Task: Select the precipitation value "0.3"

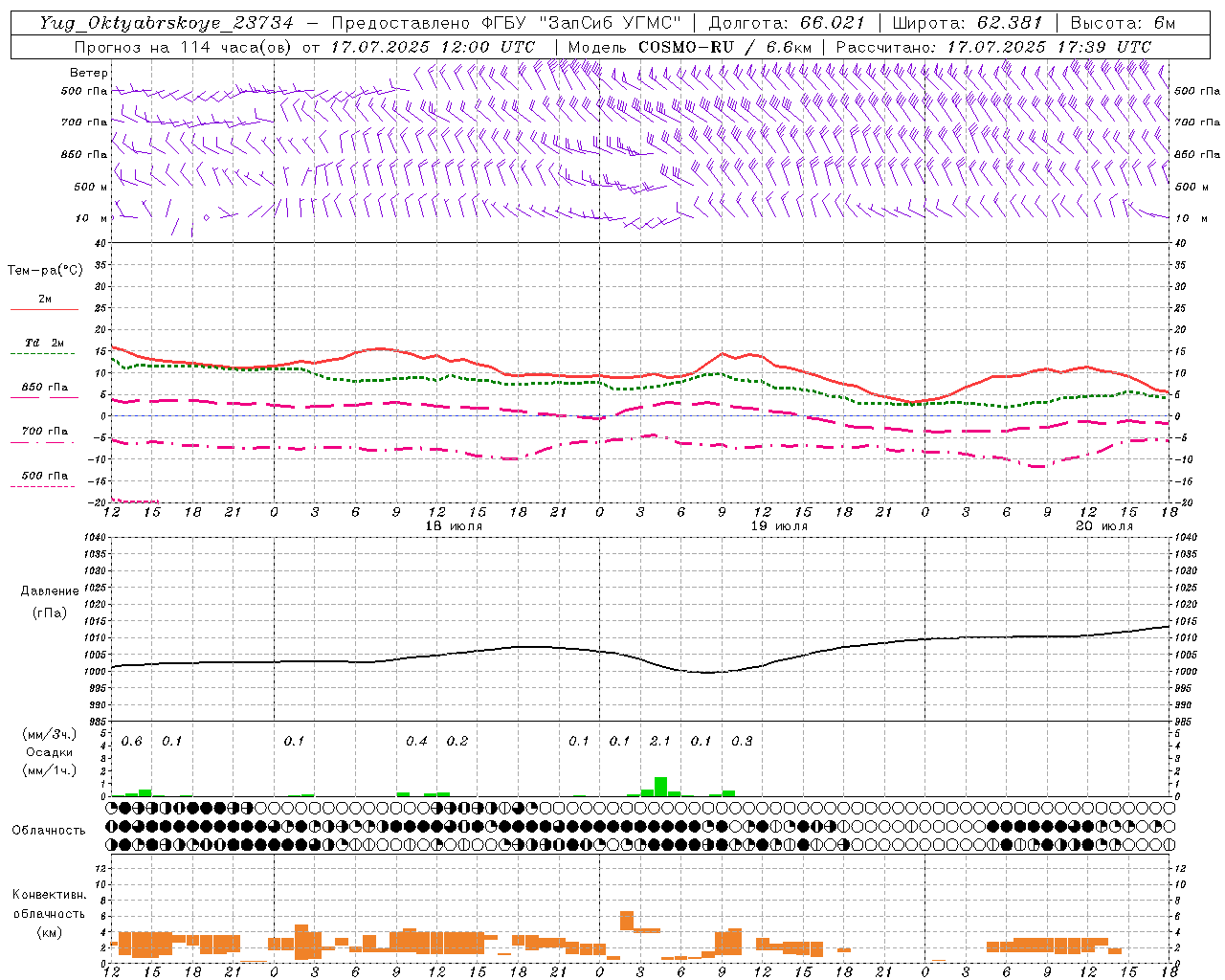Action: click(742, 742)
